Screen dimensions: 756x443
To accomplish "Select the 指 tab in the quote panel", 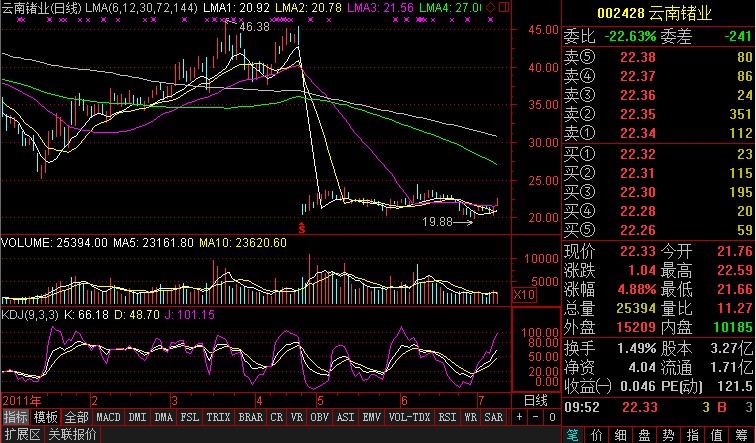I will click(x=692, y=435).
